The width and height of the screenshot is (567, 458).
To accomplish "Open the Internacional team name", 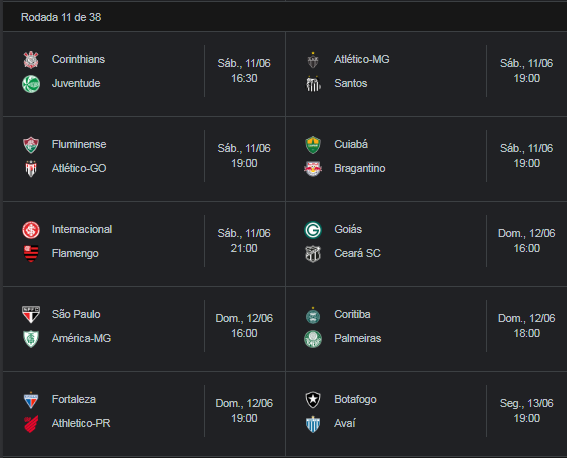I will 82,230.
